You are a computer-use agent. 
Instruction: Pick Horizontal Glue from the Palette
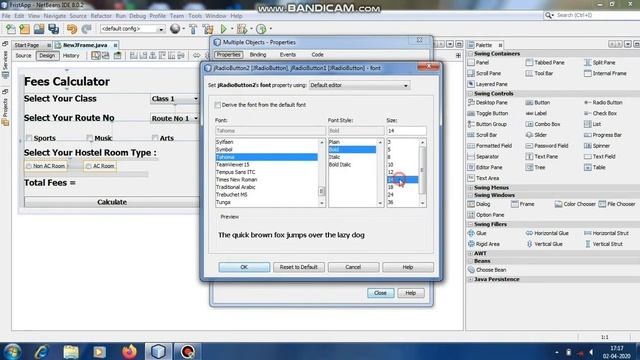[x=547, y=233]
